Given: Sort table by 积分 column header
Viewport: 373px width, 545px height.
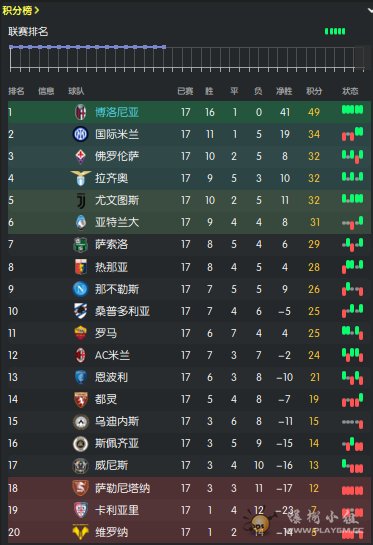Looking at the screenshot, I should (x=314, y=91).
